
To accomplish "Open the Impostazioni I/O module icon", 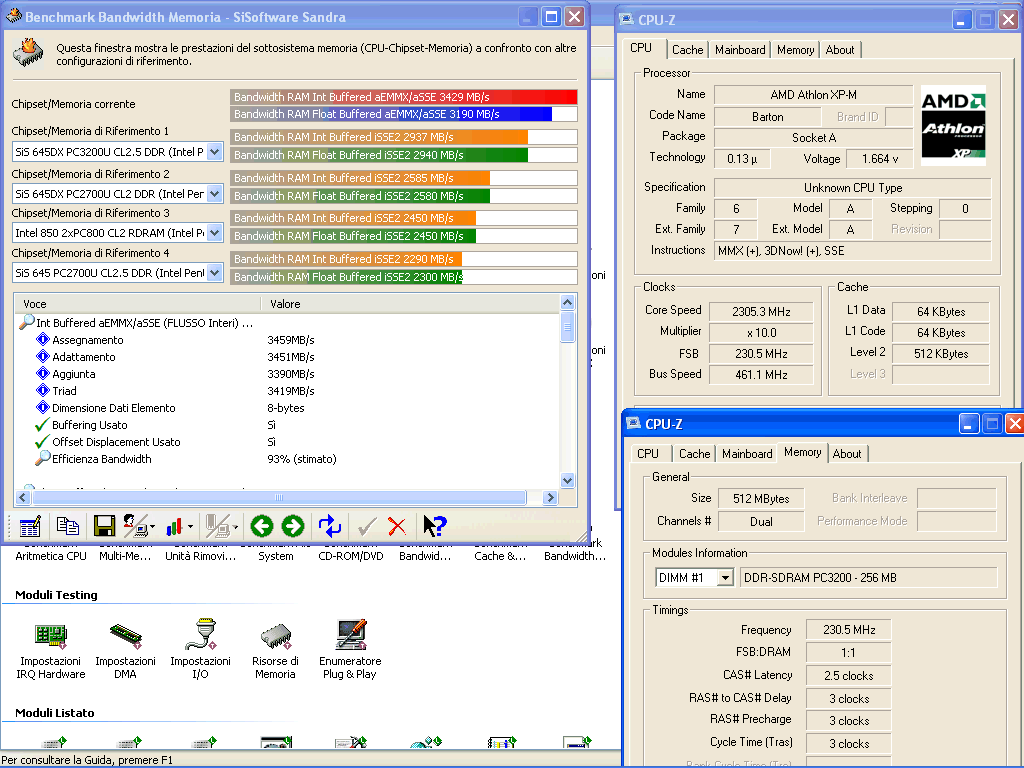I will [200, 634].
